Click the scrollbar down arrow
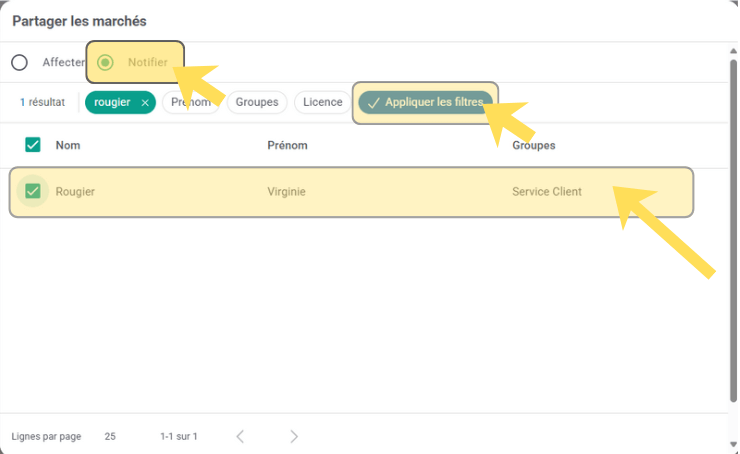Screen dimensions: 740x454 coord(732,446)
